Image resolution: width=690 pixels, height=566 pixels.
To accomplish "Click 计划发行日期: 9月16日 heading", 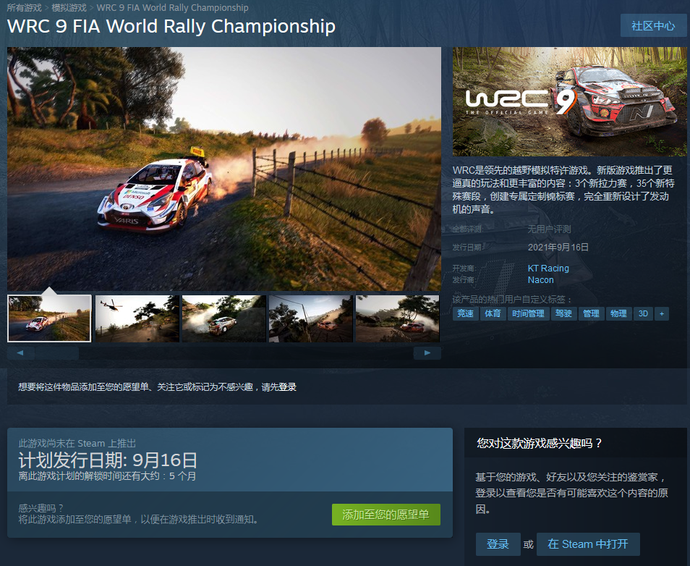I will [108, 460].
